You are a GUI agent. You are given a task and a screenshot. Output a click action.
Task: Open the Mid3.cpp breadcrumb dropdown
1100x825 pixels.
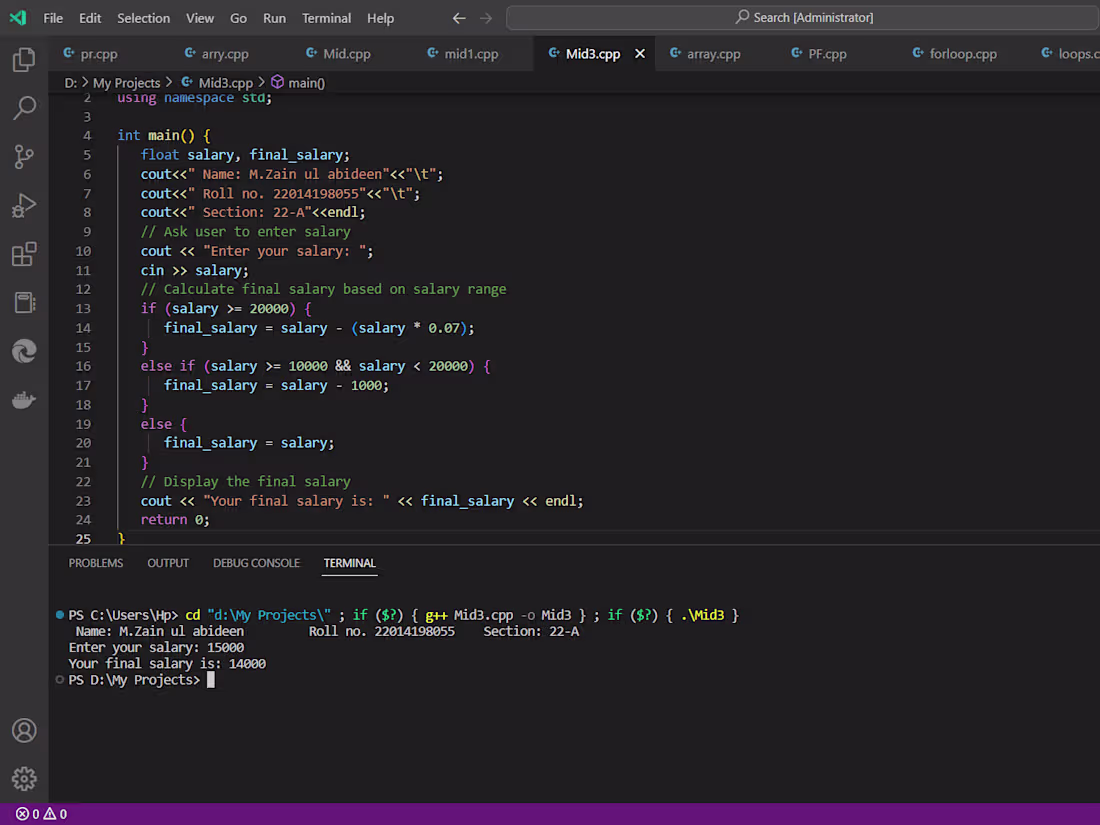click(x=225, y=82)
